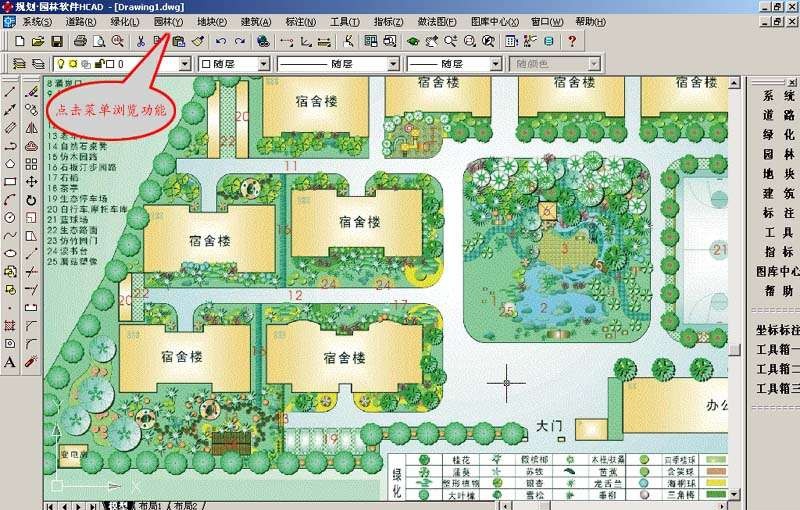The width and height of the screenshot is (800, 510).
Task: Click first-tab navigation arrow at bottom
Action: click(51, 506)
